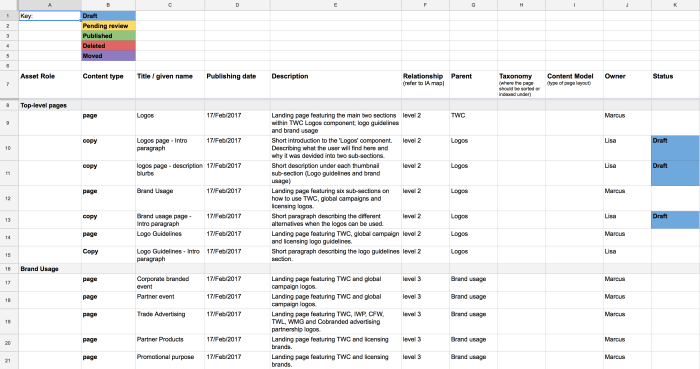
Task: Click the Trade Advertising description cell
Action: pyautogui.click(x=336, y=322)
